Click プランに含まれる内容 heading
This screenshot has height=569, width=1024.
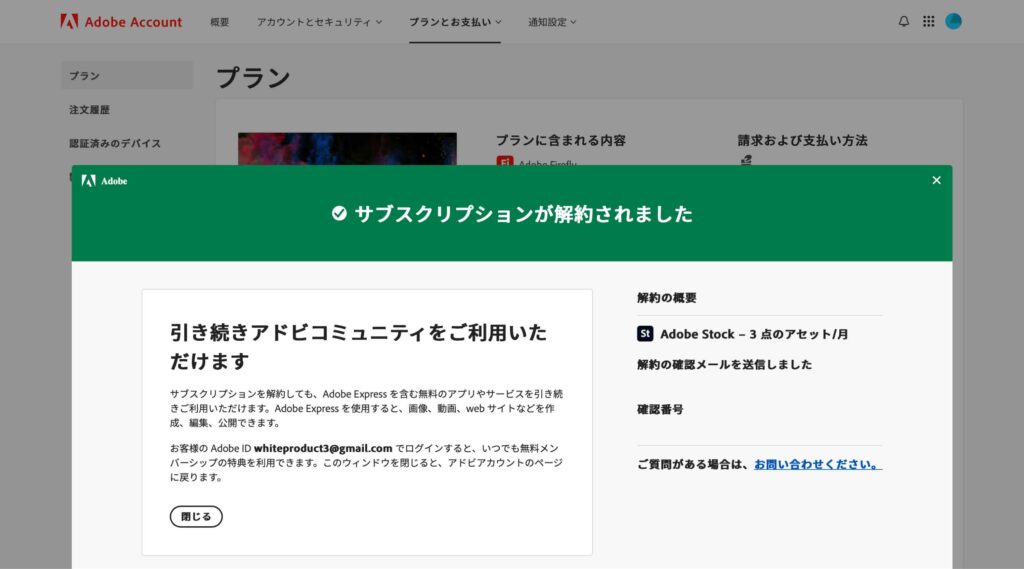(561, 140)
